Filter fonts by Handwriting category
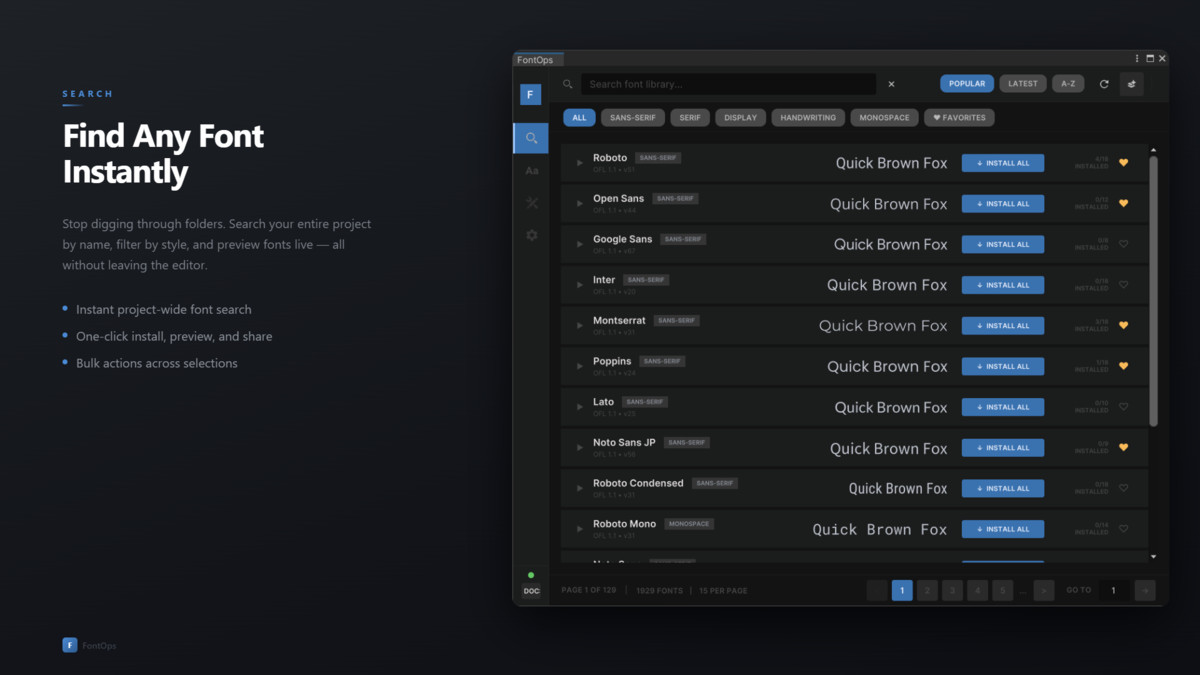 (x=808, y=118)
